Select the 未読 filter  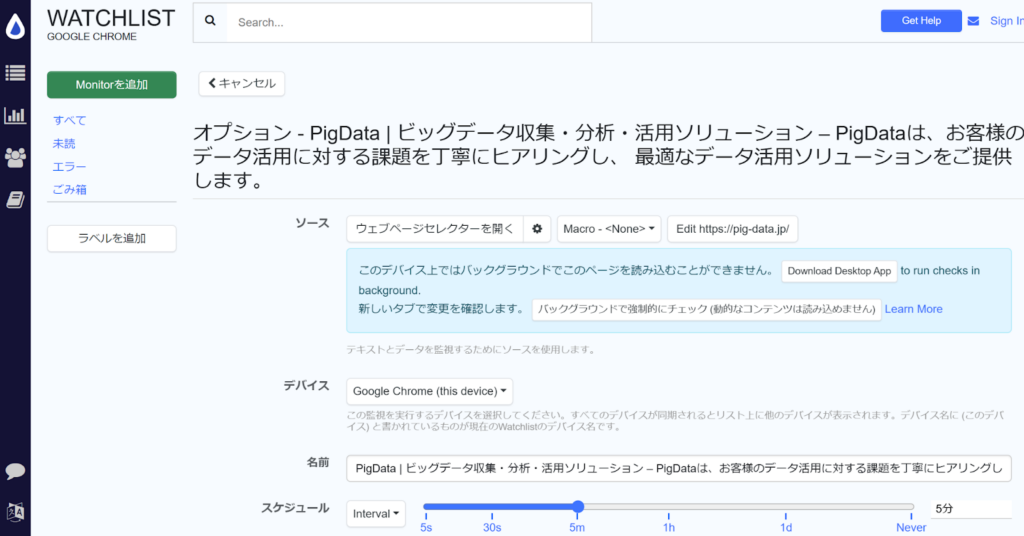pos(64,144)
